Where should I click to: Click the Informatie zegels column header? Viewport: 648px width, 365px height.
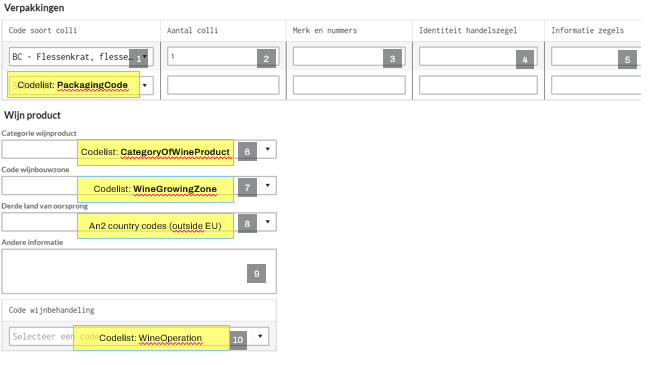pos(588,31)
